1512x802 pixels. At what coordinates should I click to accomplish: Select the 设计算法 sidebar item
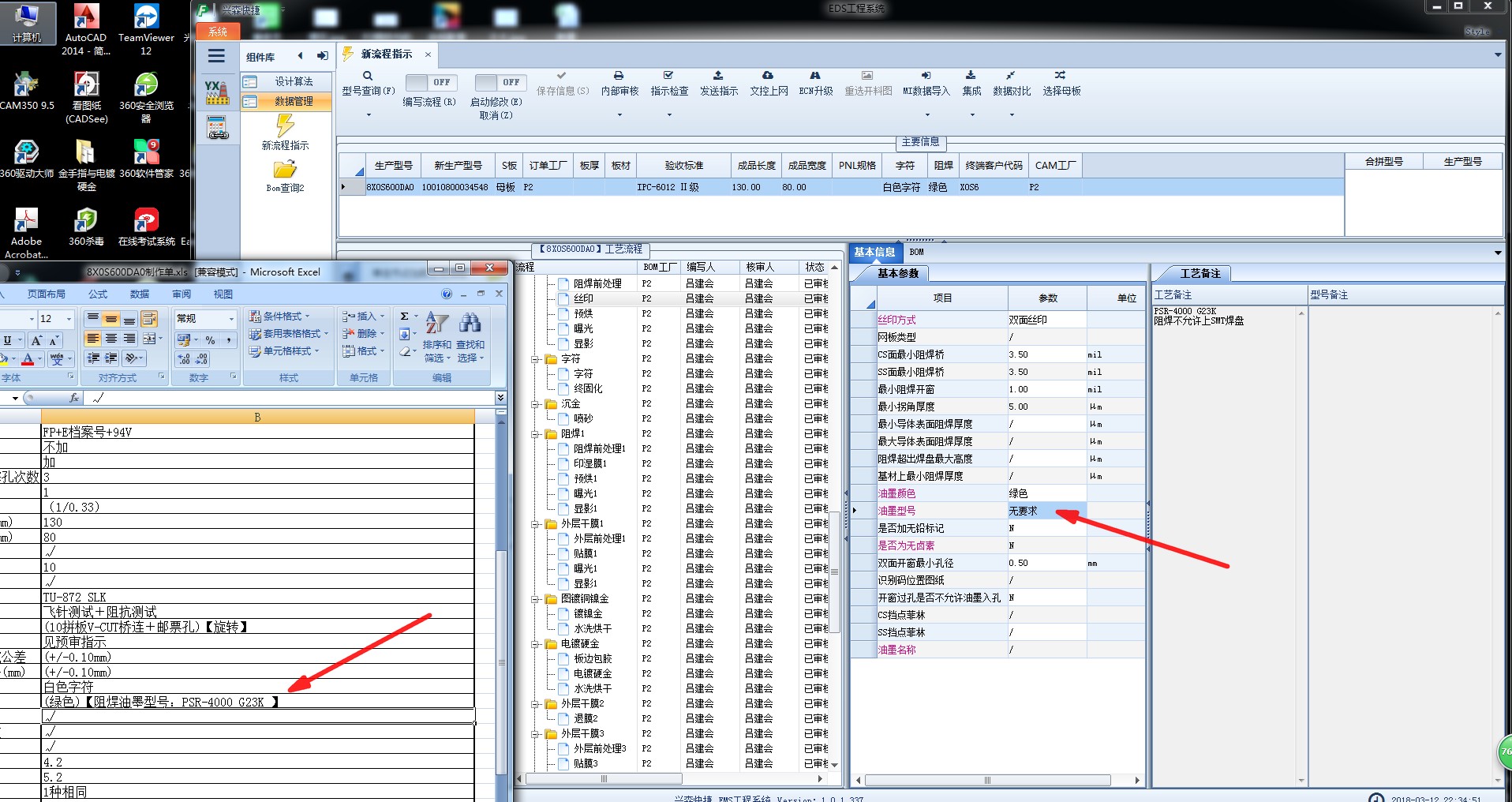pos(286,81)
